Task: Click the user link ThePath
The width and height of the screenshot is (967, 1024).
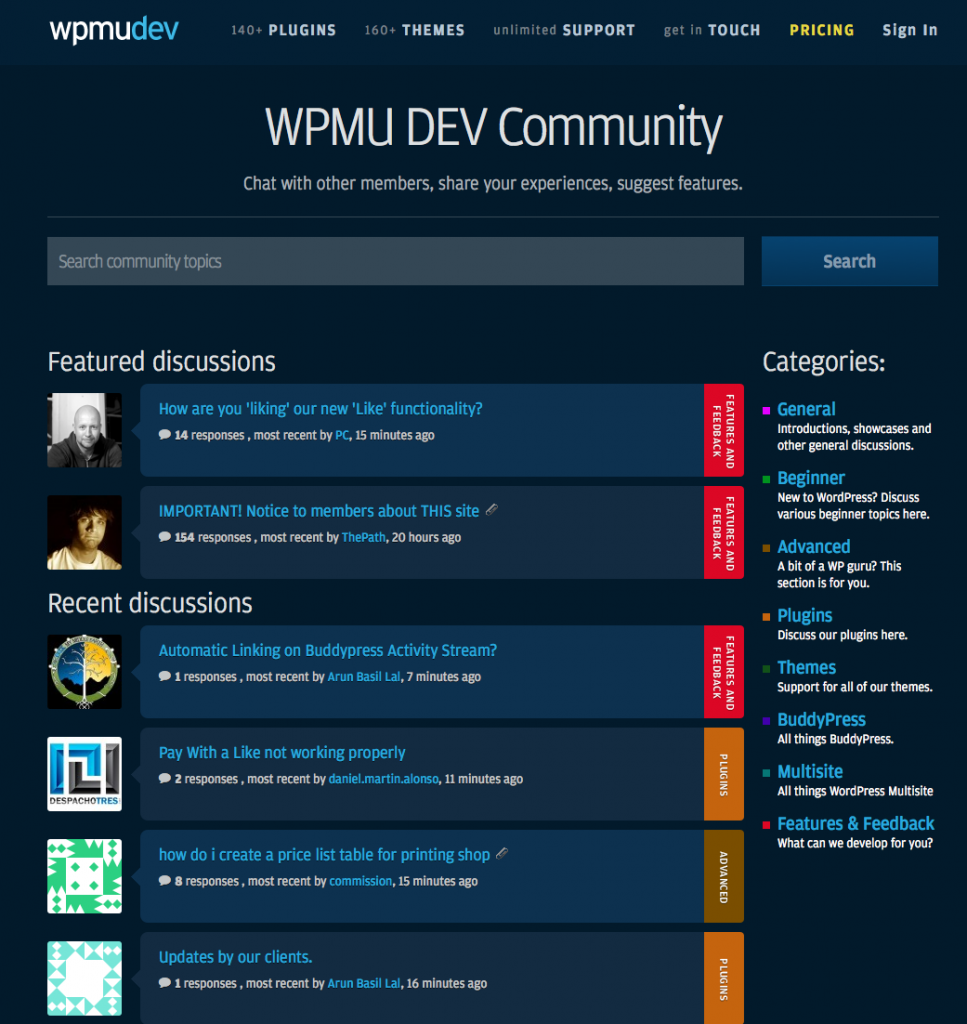Action: click(364, 537)
